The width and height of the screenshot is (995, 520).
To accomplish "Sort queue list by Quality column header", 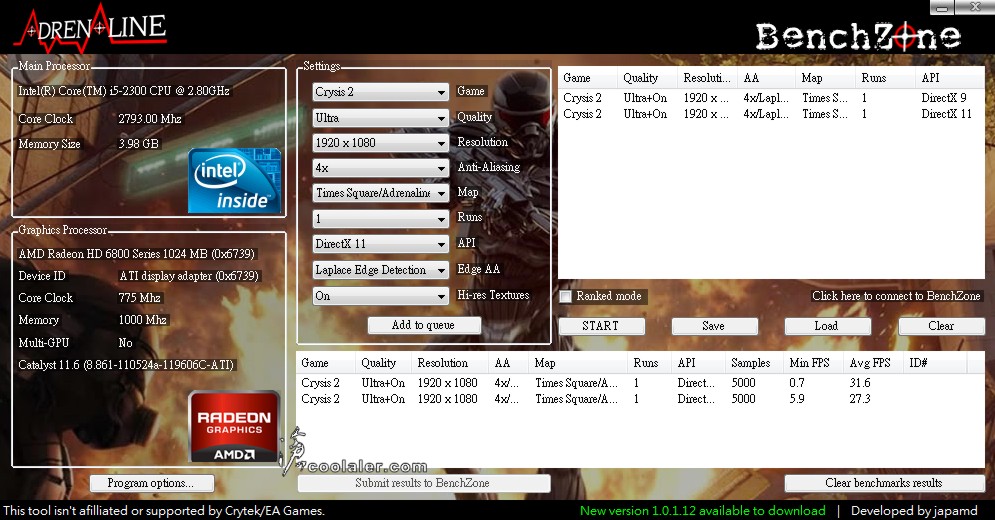I will [647, 78].
